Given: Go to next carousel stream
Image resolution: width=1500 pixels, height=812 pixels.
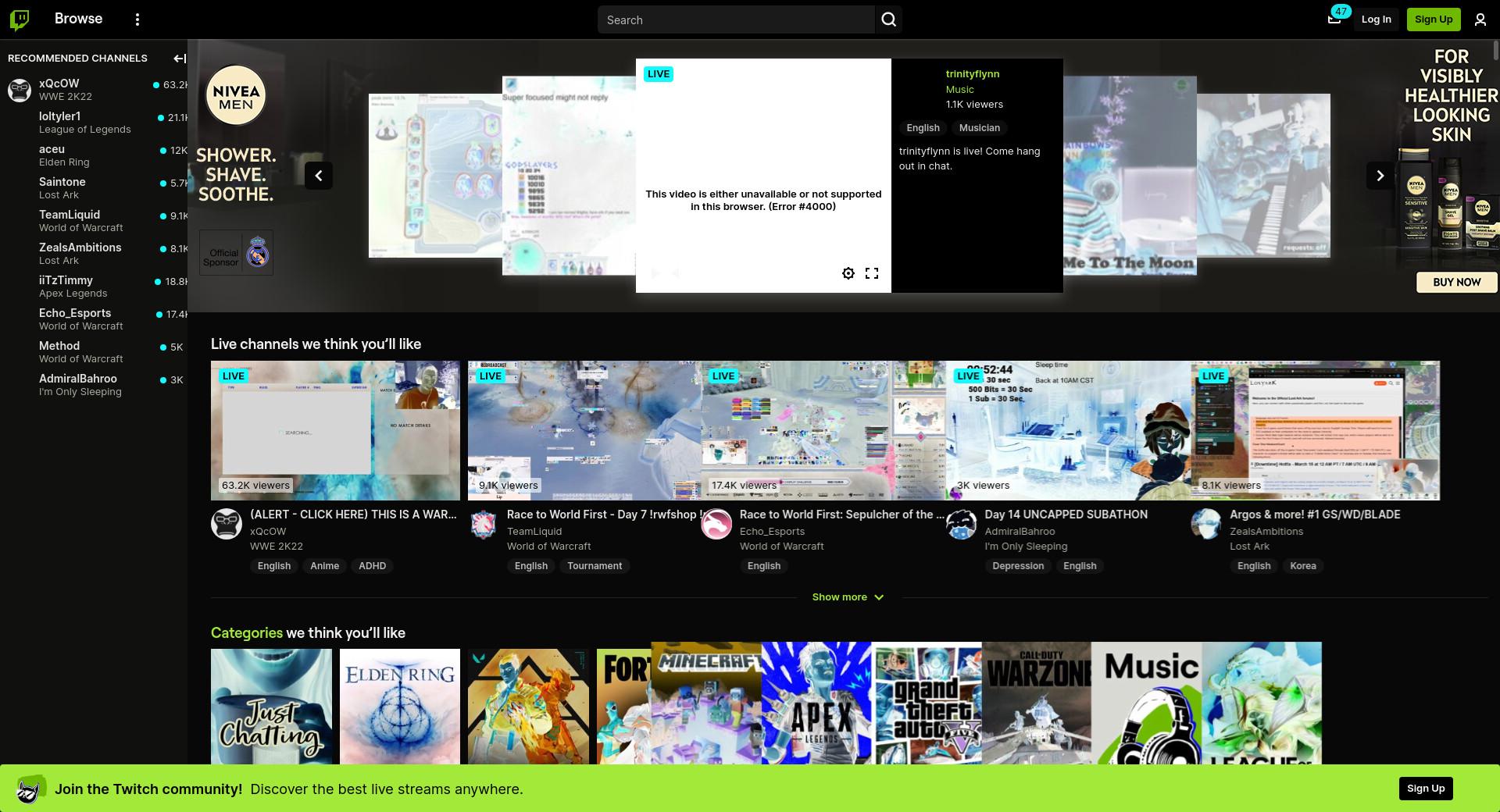Looking at the screenshot, I should [x=1380, y=176].
